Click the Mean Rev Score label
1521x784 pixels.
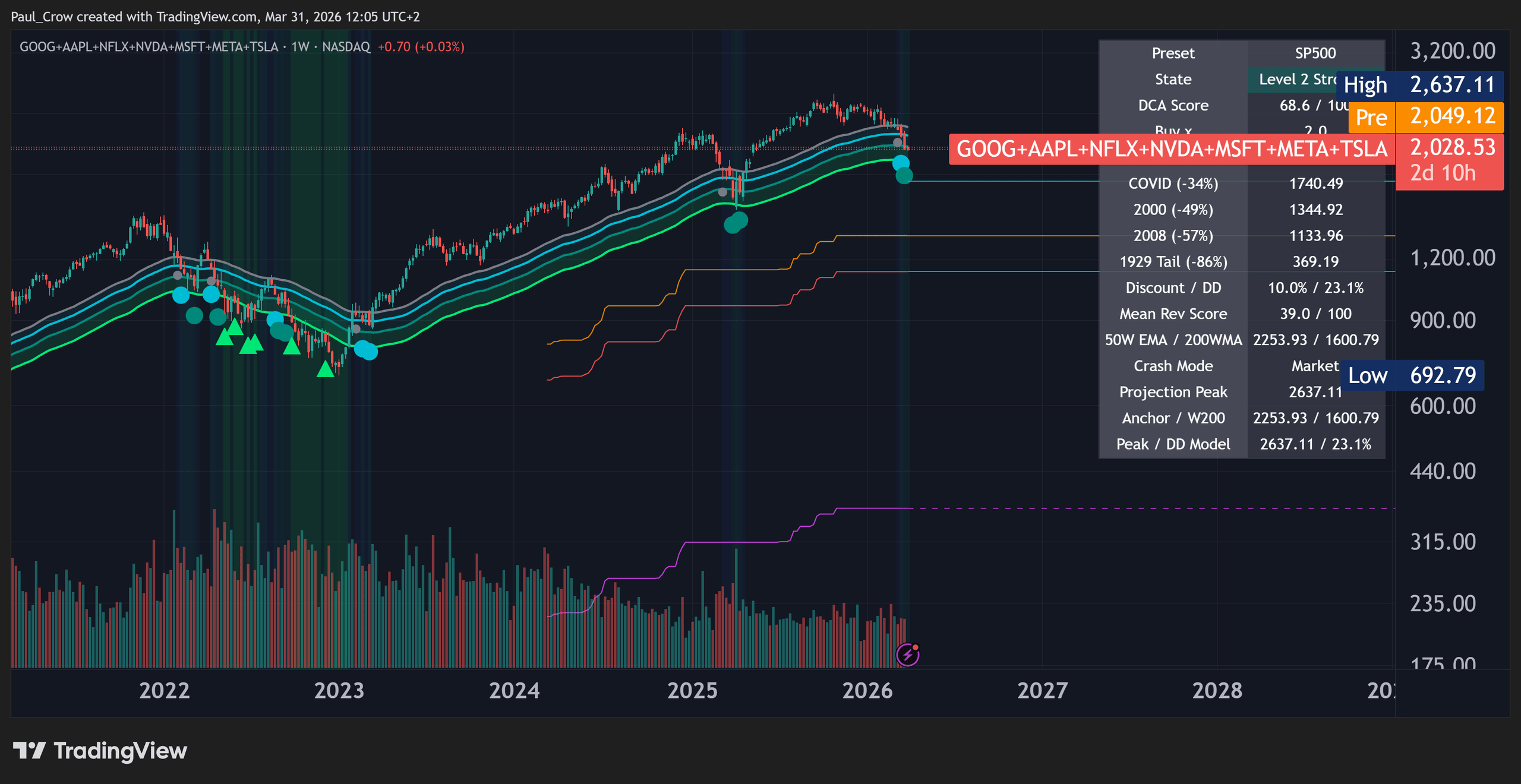pos(1173,314)
